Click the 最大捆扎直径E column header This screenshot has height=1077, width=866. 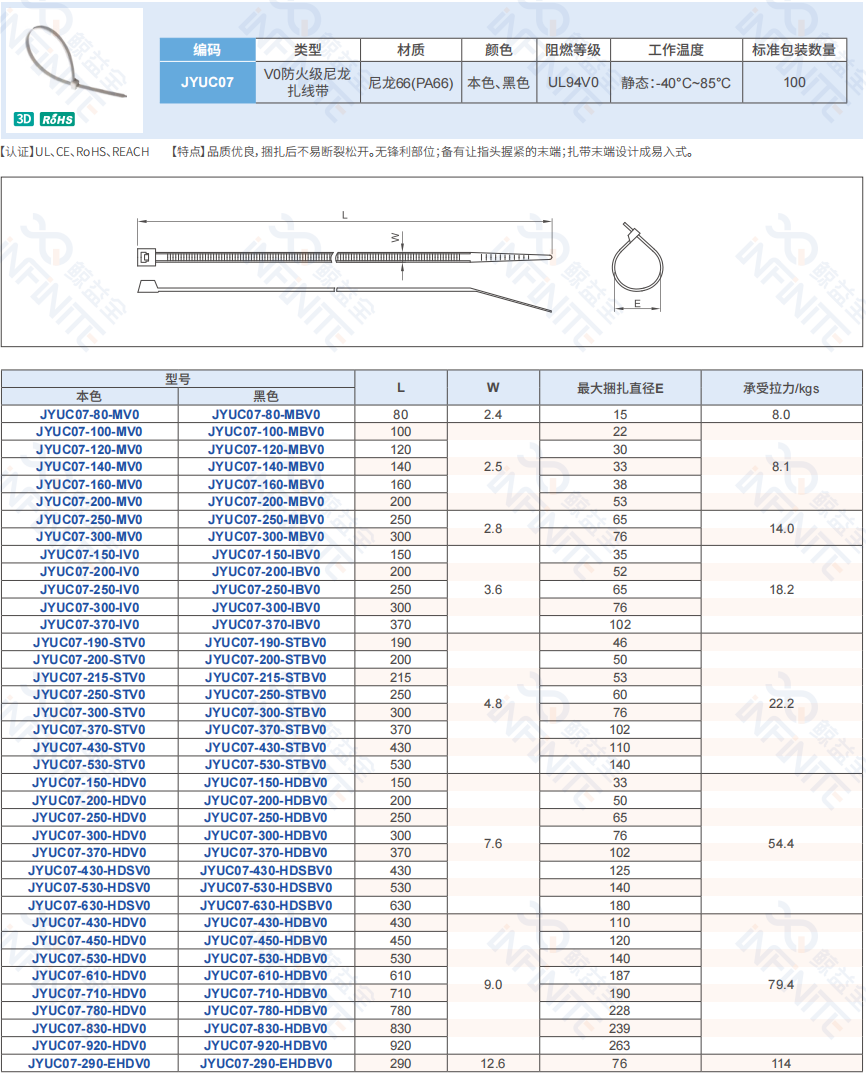[x=620, y=388]
